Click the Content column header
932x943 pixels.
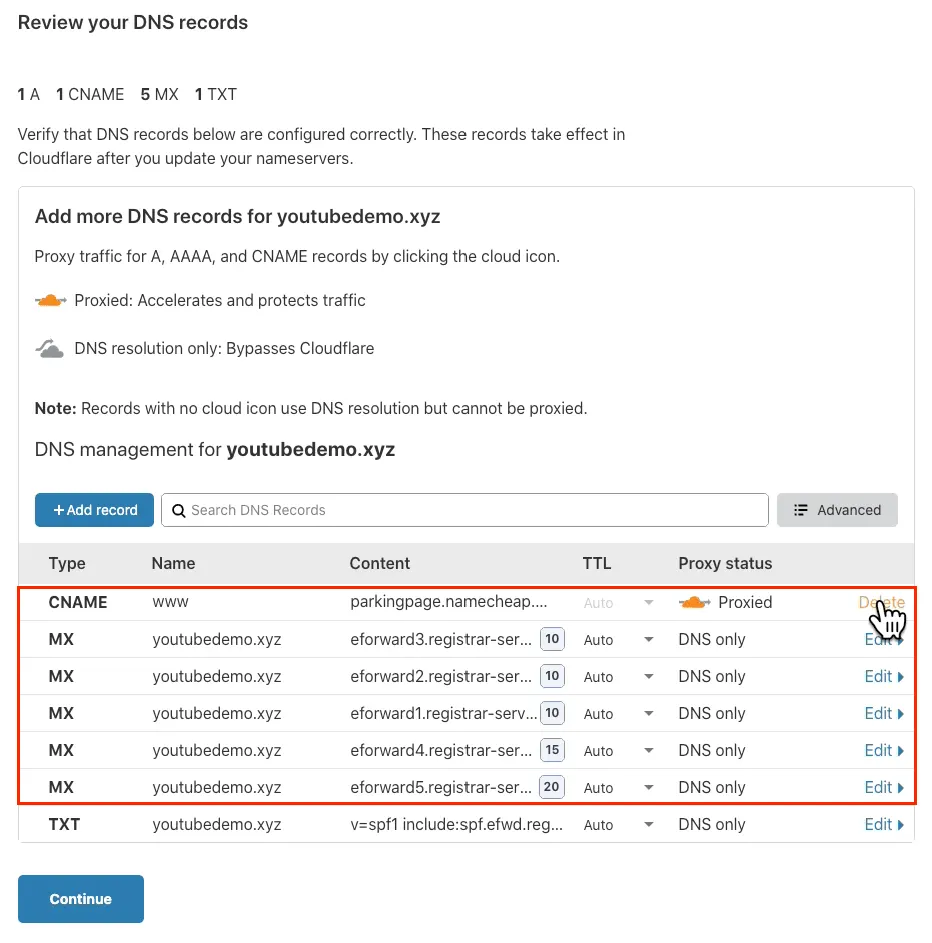pyautogui.click(x=379, y=564)
